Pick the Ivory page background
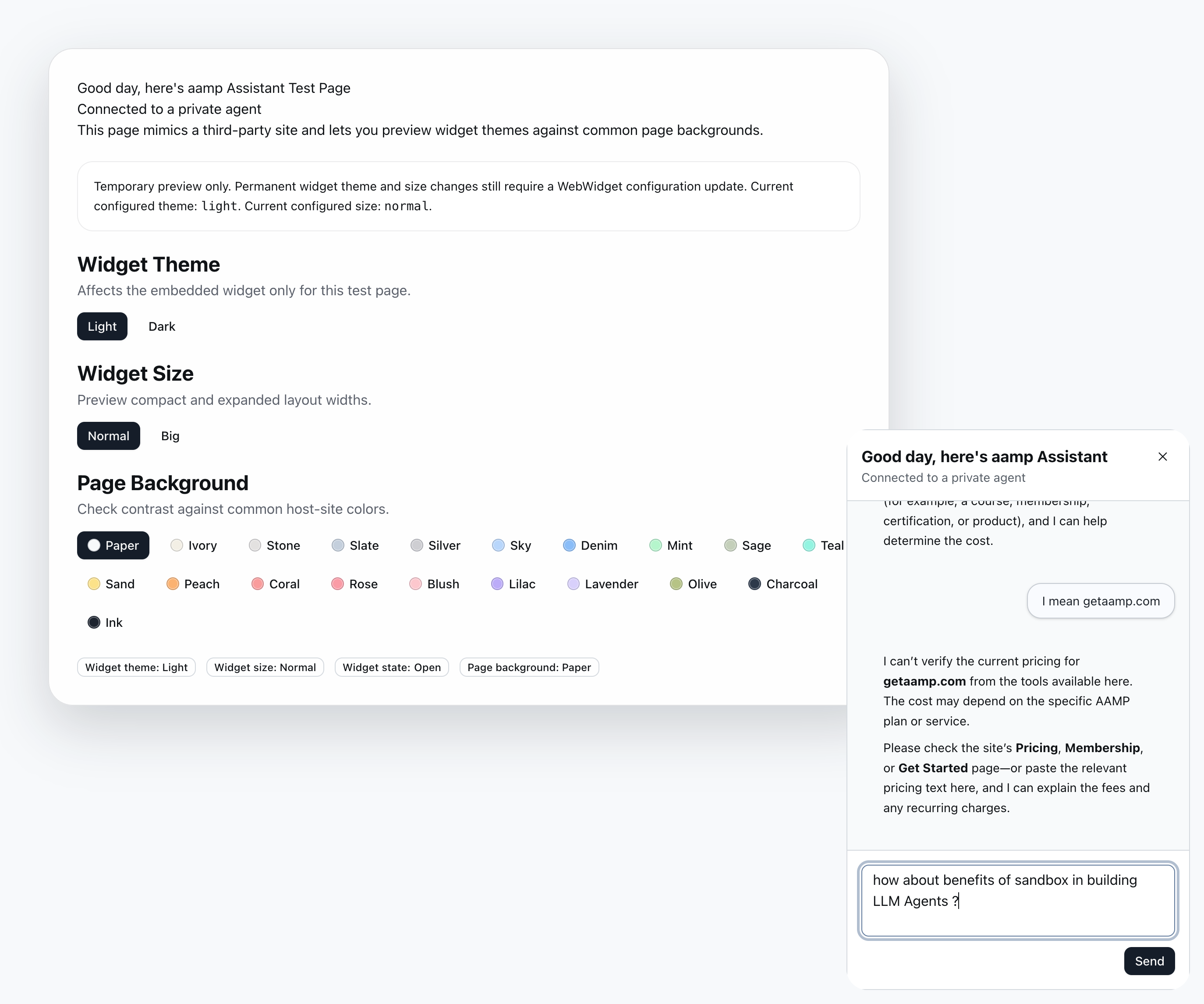Viewport: 1204px width, 1004px height. (194, 545)
